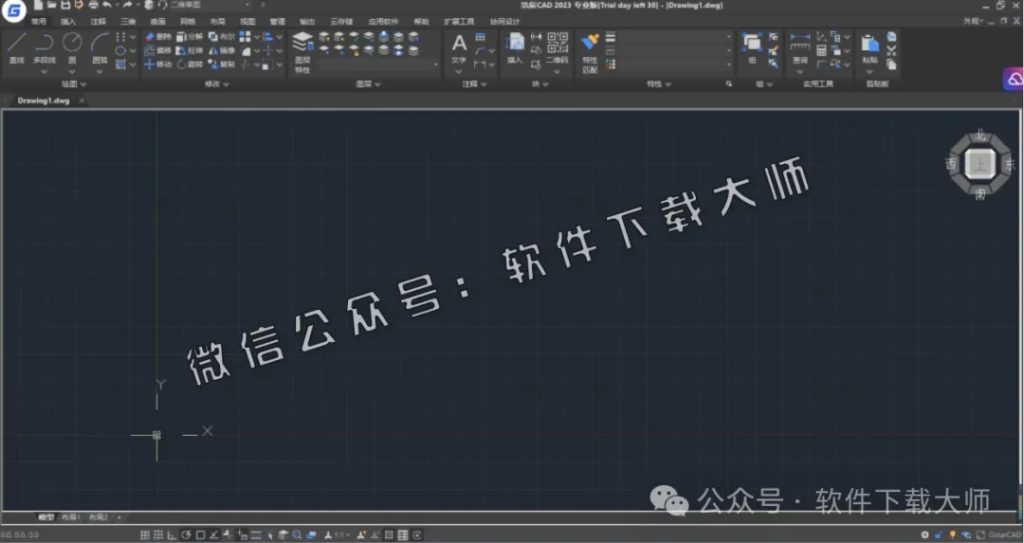Image resolution: width=1024 pixels, height=543 pixels.
Task: Click the Print icon in quick access toolbar
Action: (x=93, y=5)
